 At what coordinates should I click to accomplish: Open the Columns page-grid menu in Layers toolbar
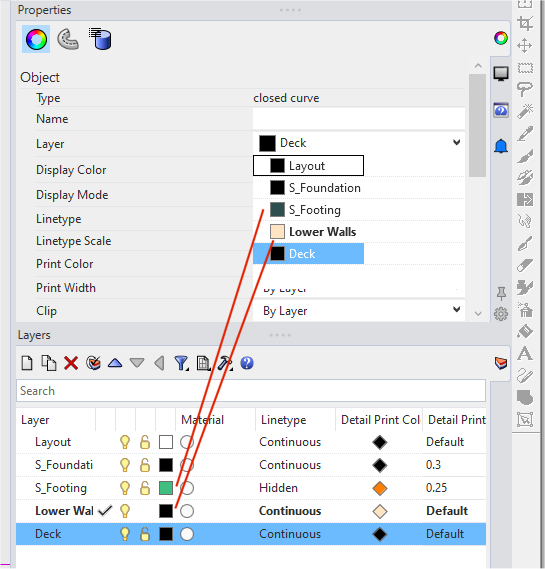tap(203, 363)
